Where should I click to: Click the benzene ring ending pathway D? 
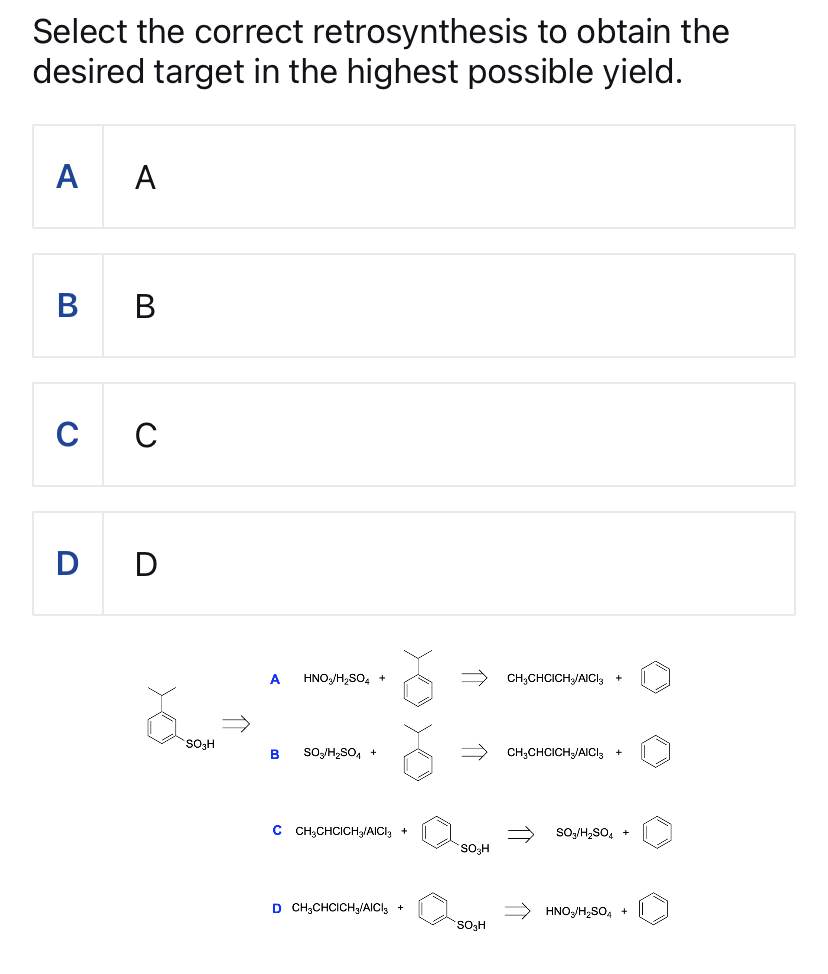tap(653, 908)
